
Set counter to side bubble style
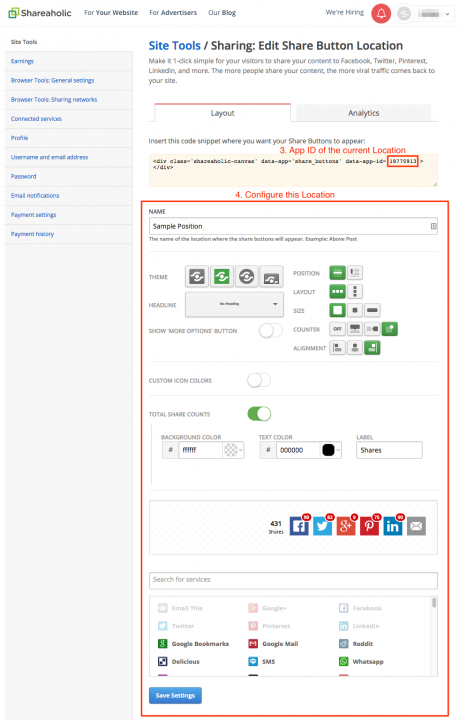[372, 329]
